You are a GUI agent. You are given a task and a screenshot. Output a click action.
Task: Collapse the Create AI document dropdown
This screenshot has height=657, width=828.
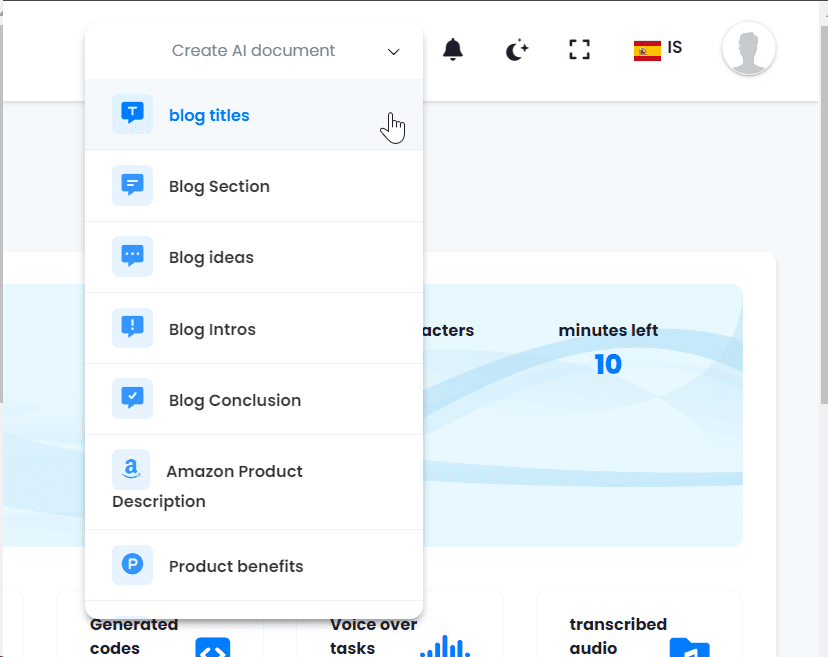[254, 51]
